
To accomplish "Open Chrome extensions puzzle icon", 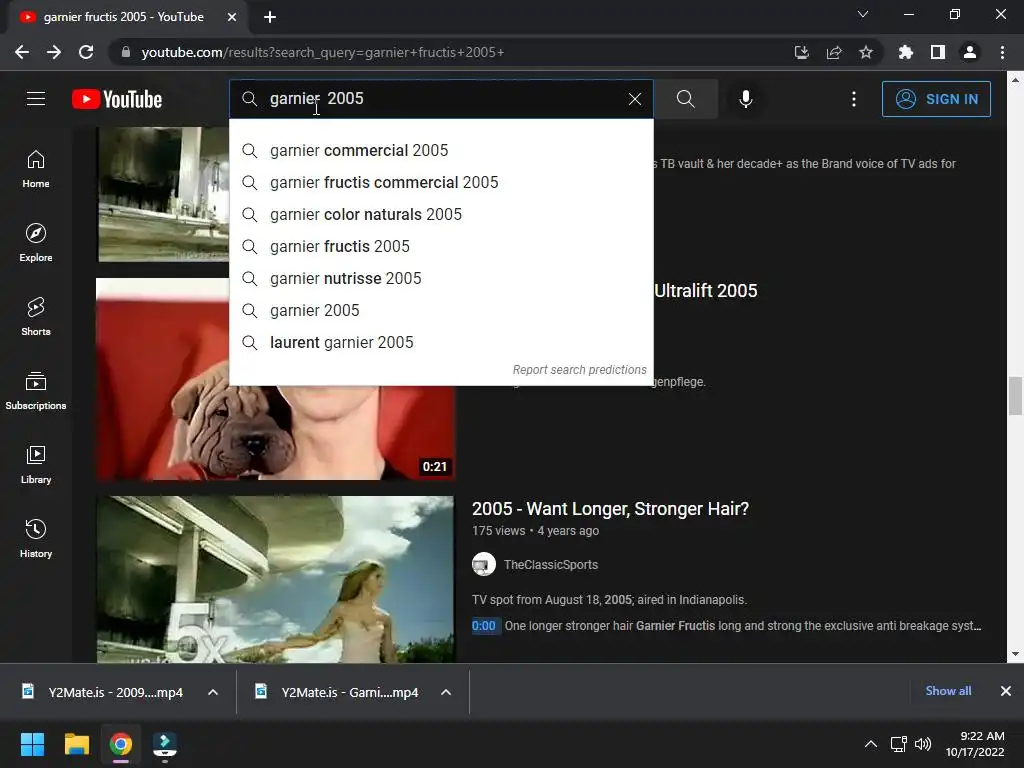I will [905, 52].
